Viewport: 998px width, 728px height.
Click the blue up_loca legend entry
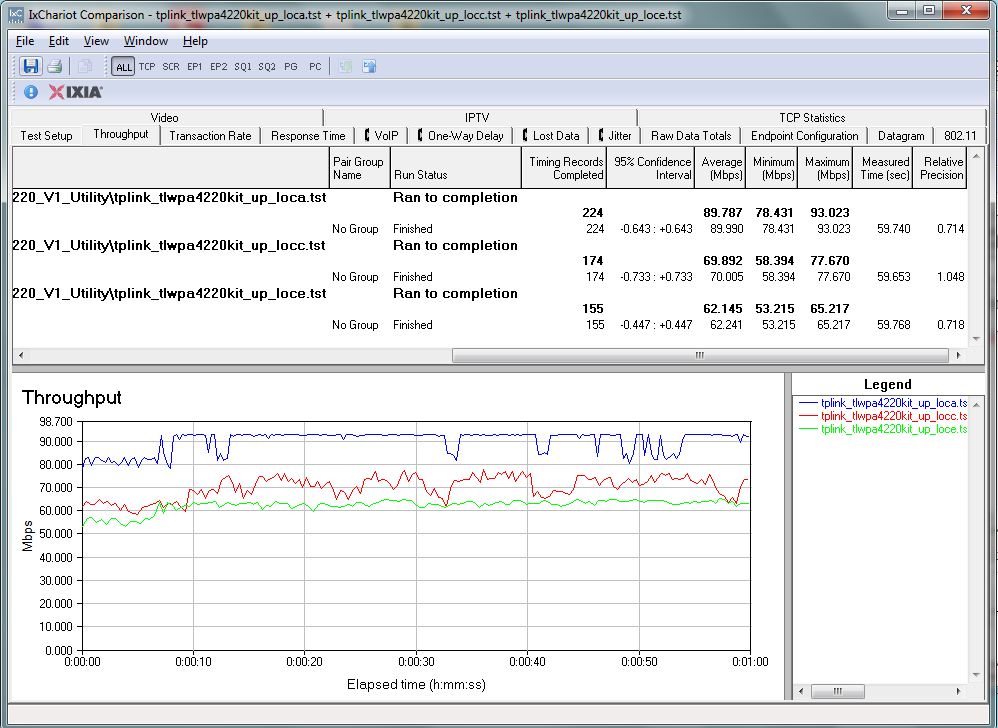pyautogui.click(x=883, y=403)
